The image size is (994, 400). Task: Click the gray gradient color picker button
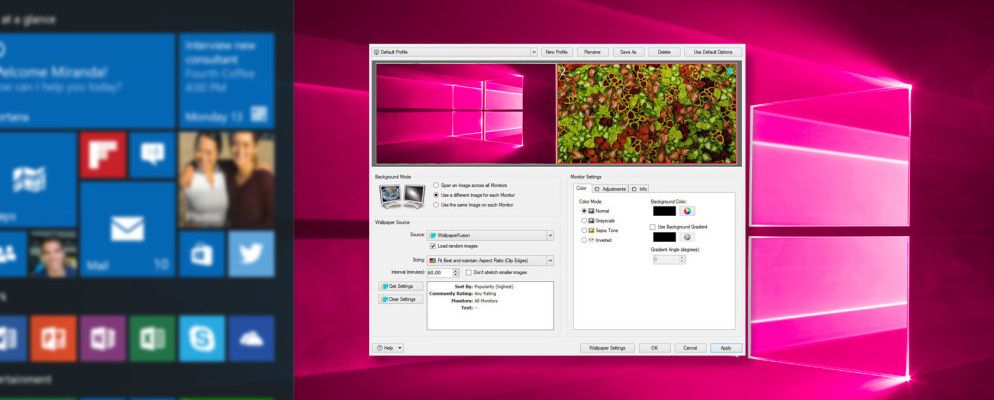pos(687,237)
